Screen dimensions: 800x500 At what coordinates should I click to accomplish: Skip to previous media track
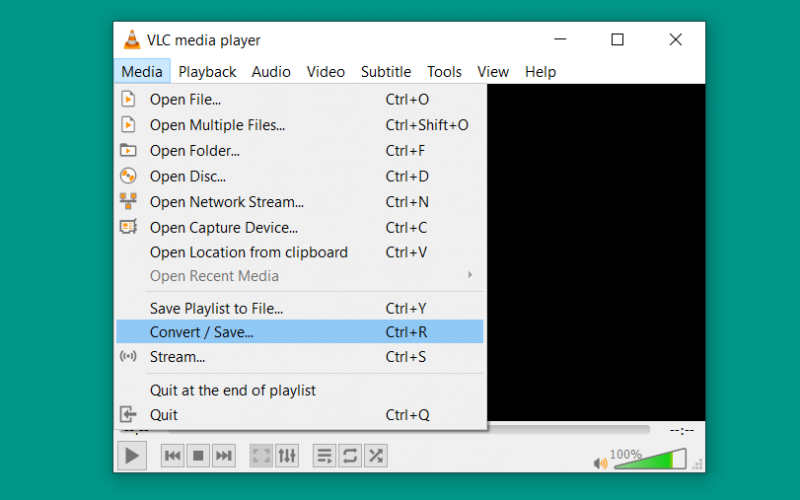172,456
